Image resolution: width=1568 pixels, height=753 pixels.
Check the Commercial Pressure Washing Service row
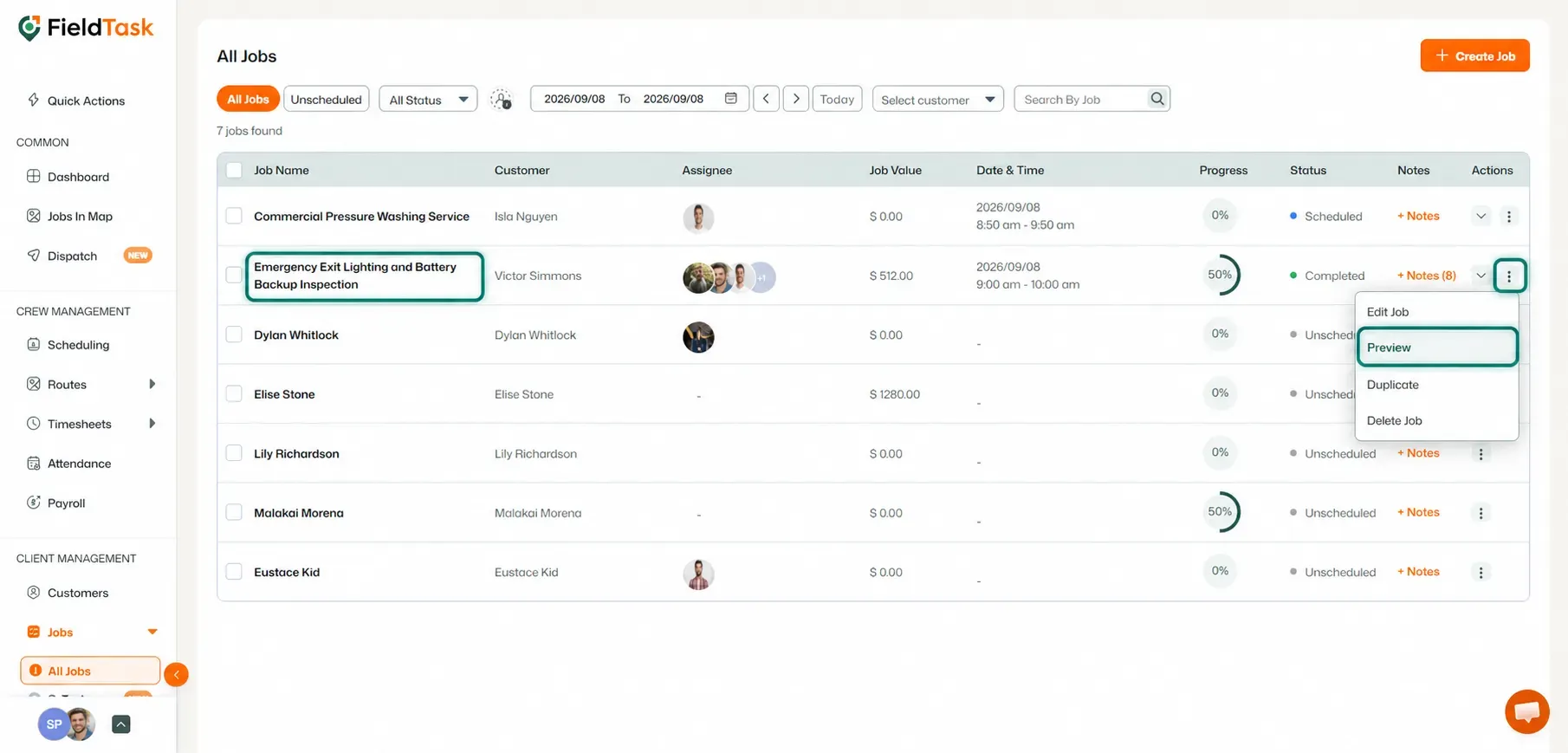tap(234, 216)
